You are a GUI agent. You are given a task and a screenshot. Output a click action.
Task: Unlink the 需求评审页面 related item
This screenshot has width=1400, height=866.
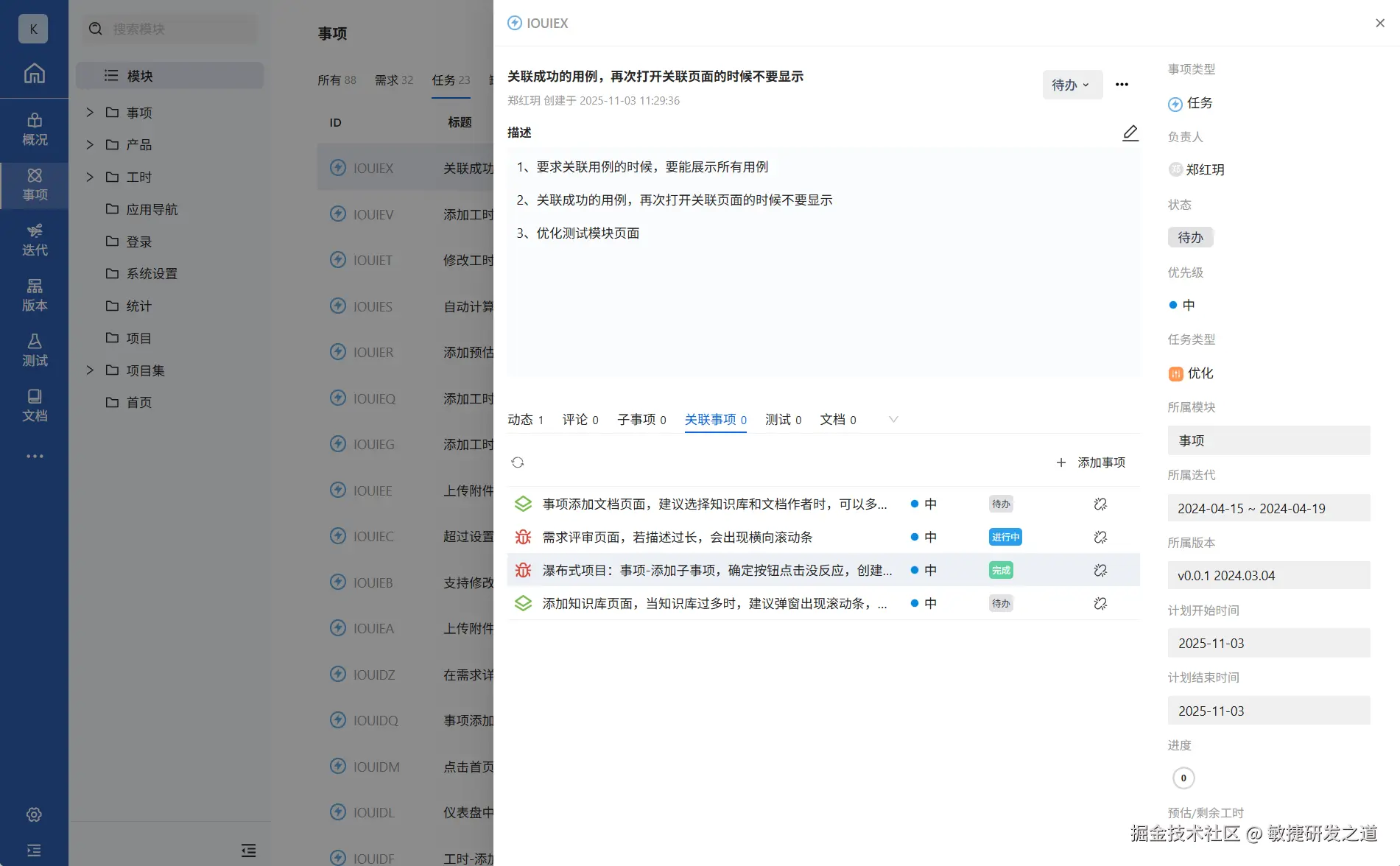(x=1100, y=538)
